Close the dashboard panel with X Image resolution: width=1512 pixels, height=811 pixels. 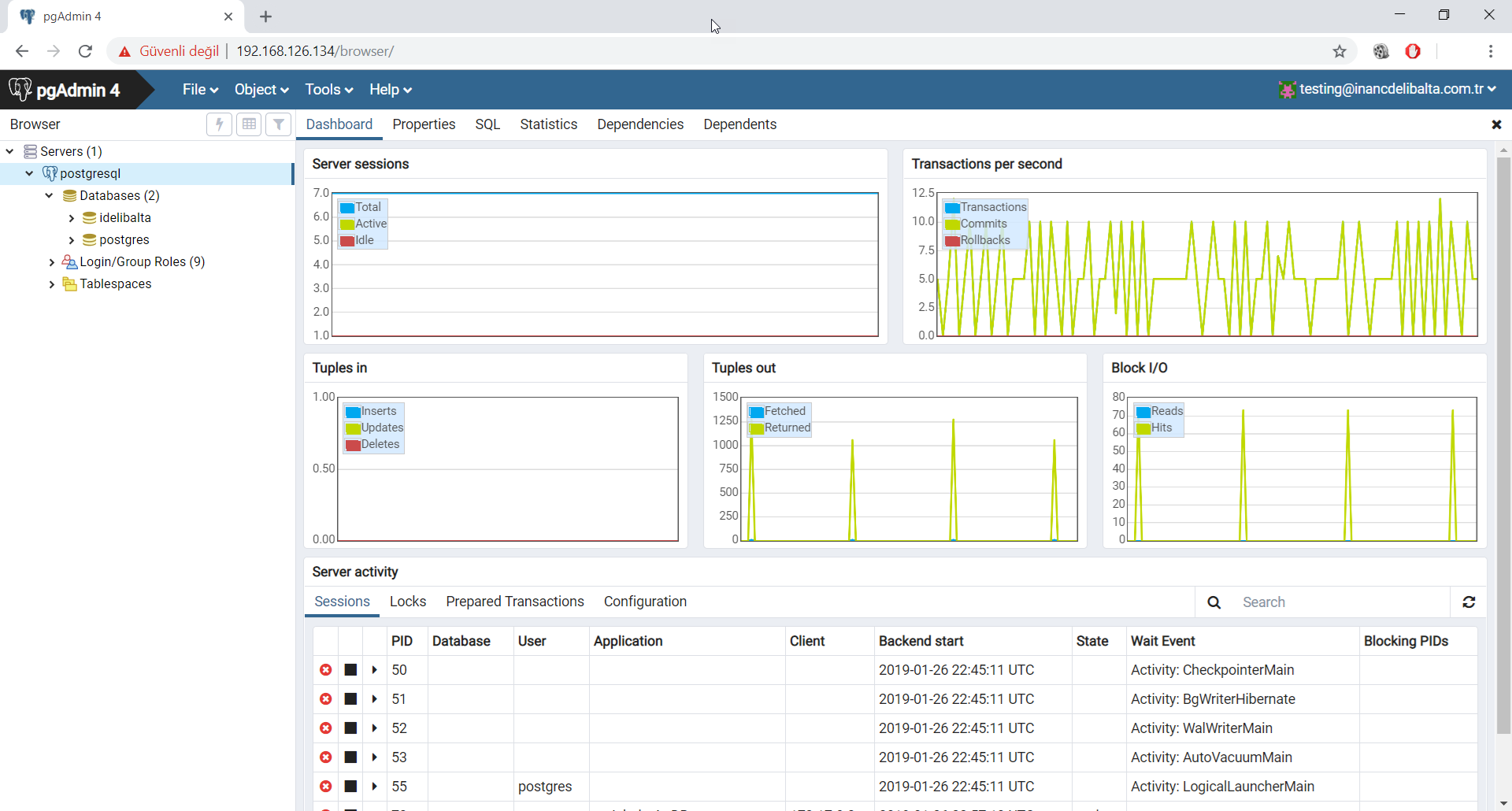coord(1496,124)
